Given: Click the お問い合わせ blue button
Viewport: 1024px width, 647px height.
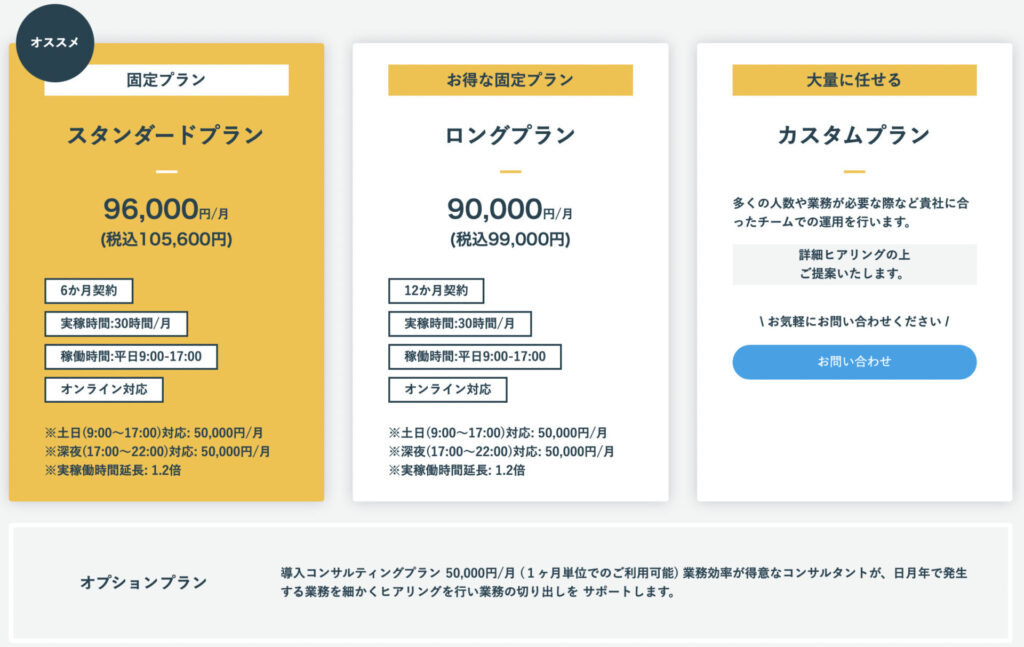Looking at the screenshot, I should pyautogui.click(x=854, y=362).
